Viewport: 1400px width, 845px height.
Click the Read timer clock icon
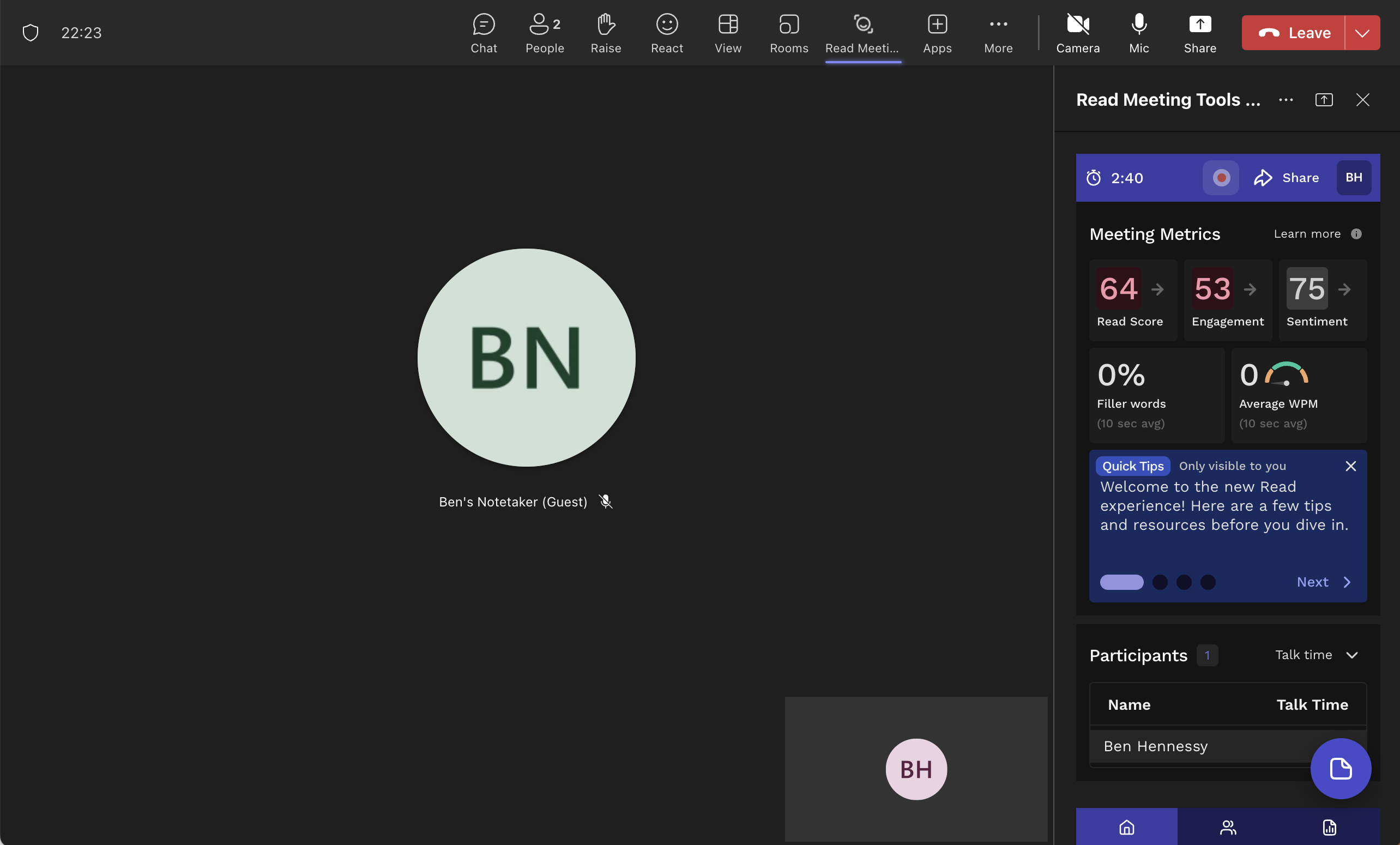(x=1094, y=178)
